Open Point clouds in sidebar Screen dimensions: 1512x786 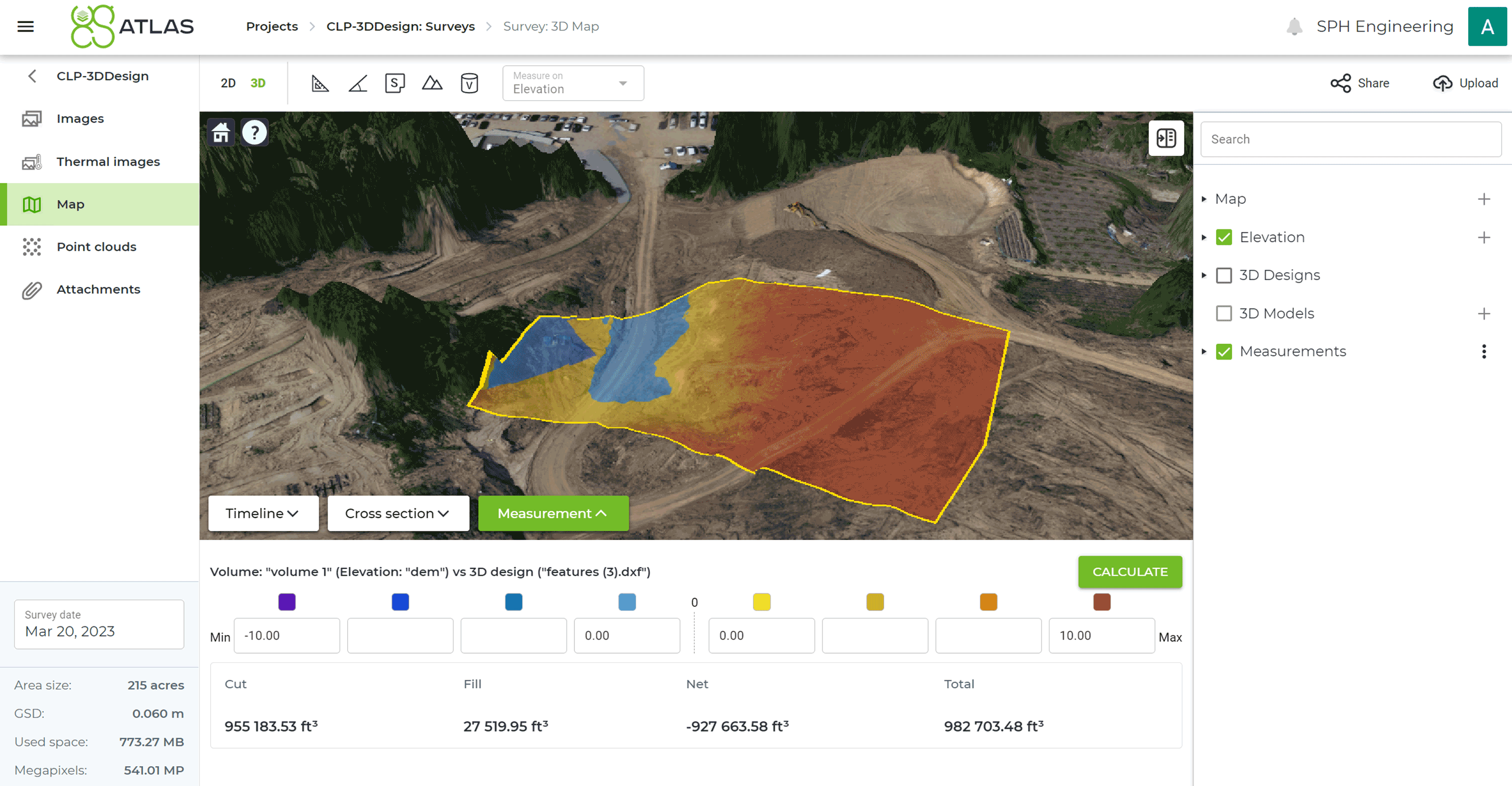(96, 247)
